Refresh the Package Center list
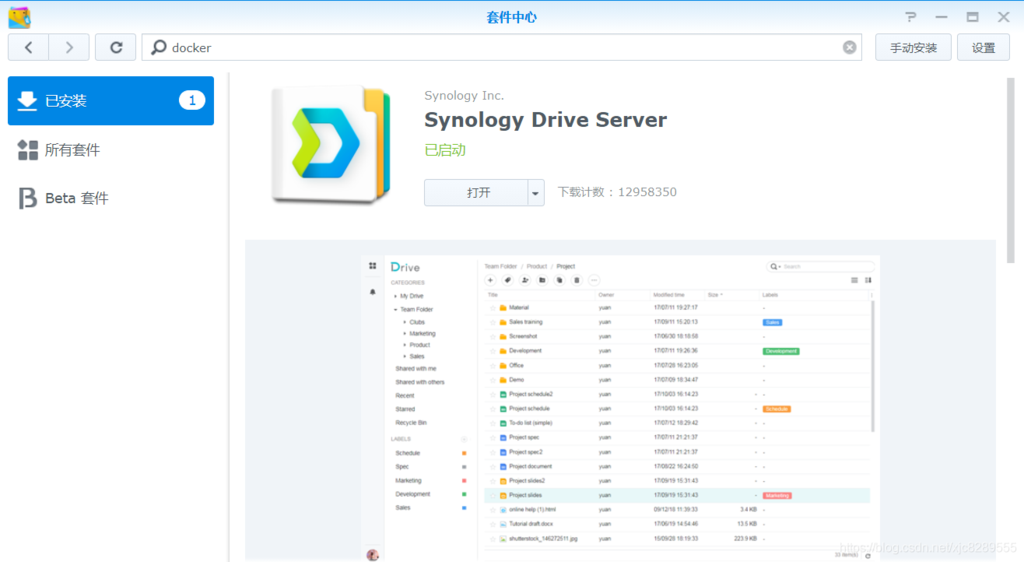The height and width of the screenshot is (562, 1024). pyautogui.click(x=116, y=48)
